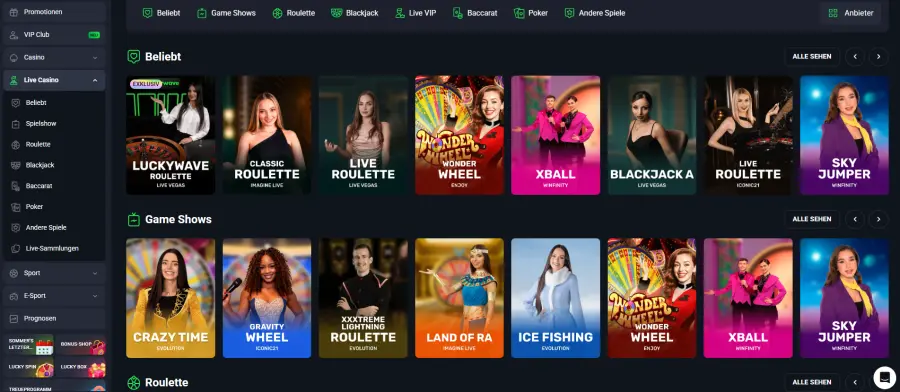Show previous games in Beliebt carousel

[855, 57]
